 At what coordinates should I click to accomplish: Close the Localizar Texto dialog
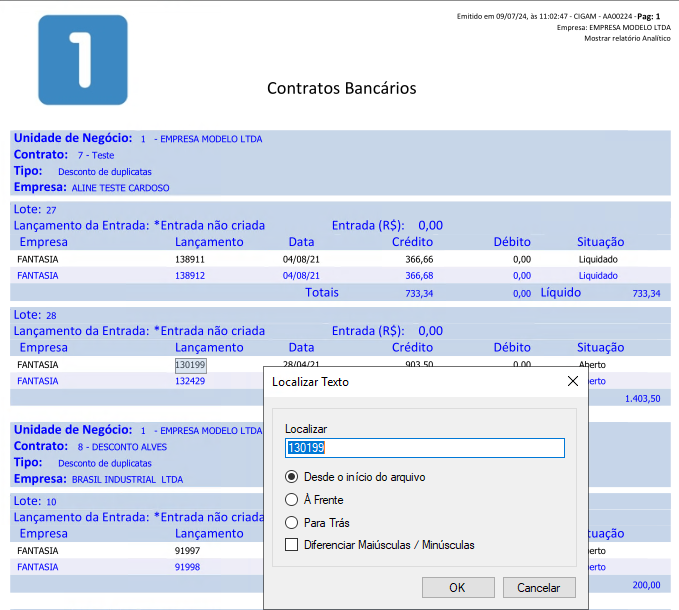pyautogui.click(x=572, y=381)
